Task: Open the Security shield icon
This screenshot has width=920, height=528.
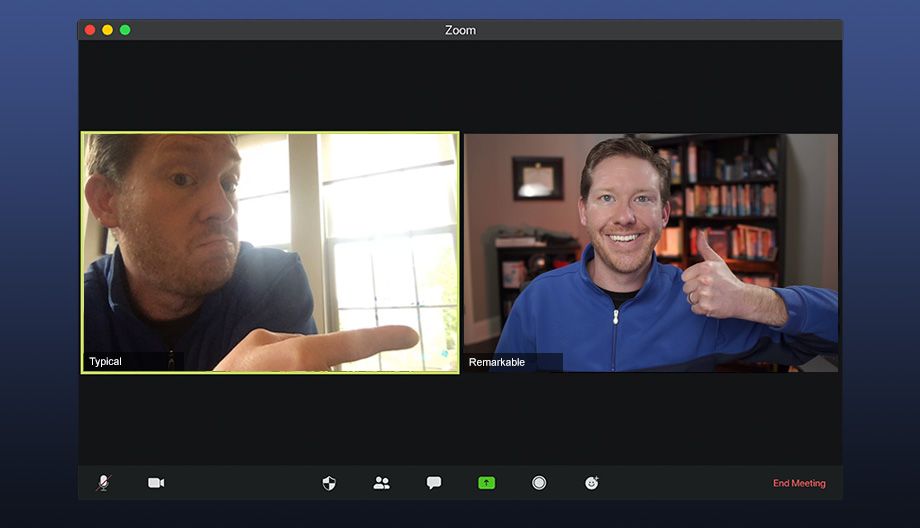Action: click(x=329, y=483)
